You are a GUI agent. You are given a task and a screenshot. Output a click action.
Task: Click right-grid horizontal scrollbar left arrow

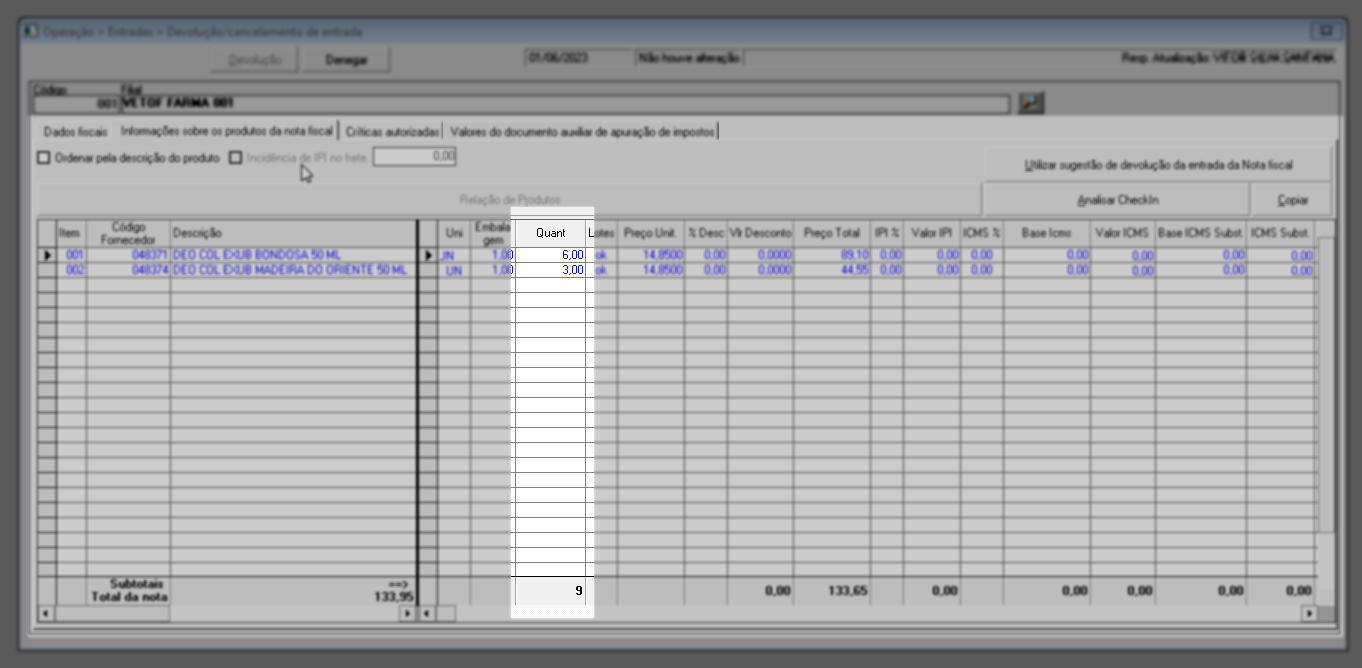(428, 612)
